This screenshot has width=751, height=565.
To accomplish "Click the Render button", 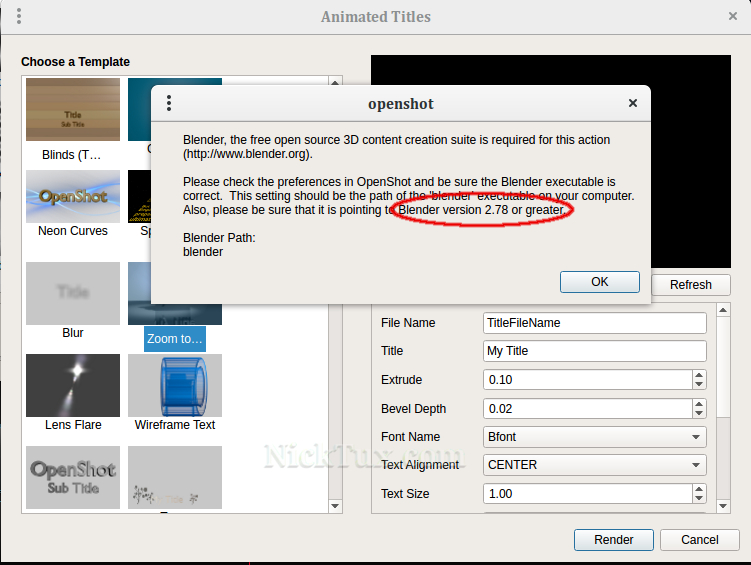I will [x=613, y=539].
